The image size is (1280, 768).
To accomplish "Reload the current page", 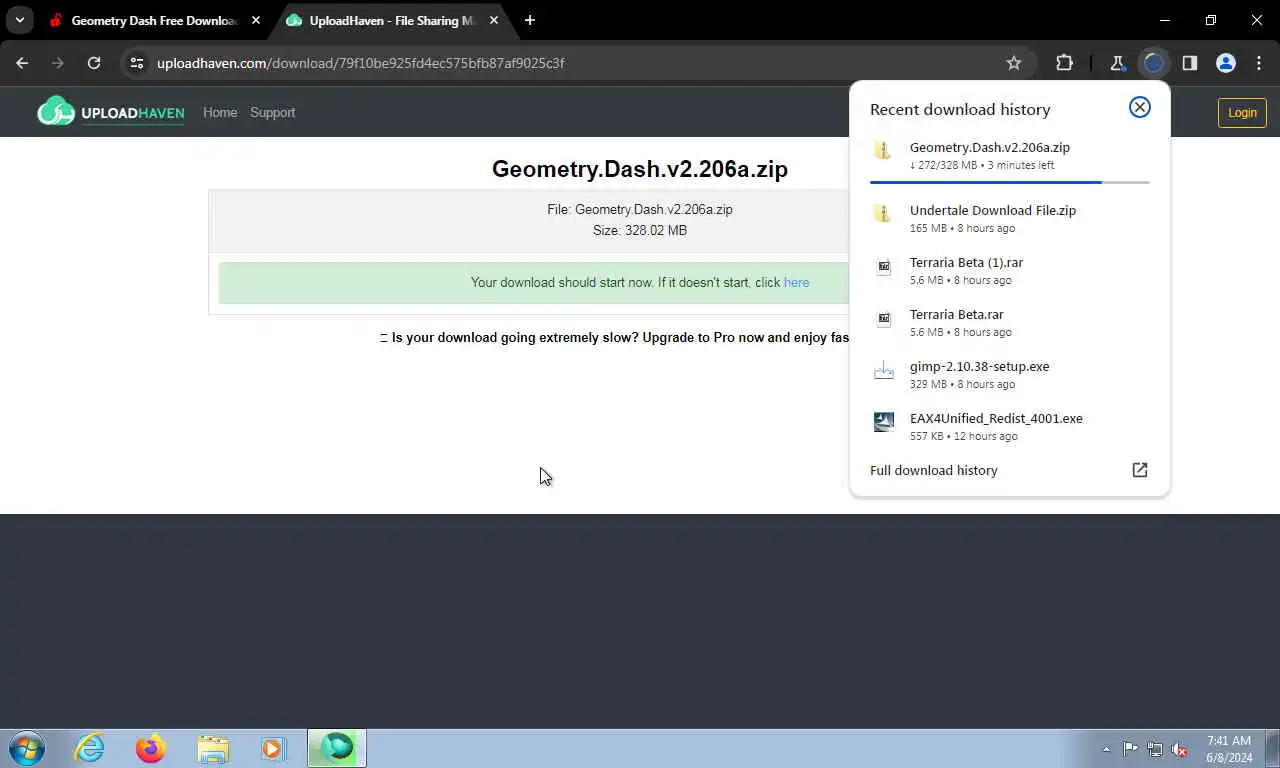I will pyautogui.click(x=94, y=63).
